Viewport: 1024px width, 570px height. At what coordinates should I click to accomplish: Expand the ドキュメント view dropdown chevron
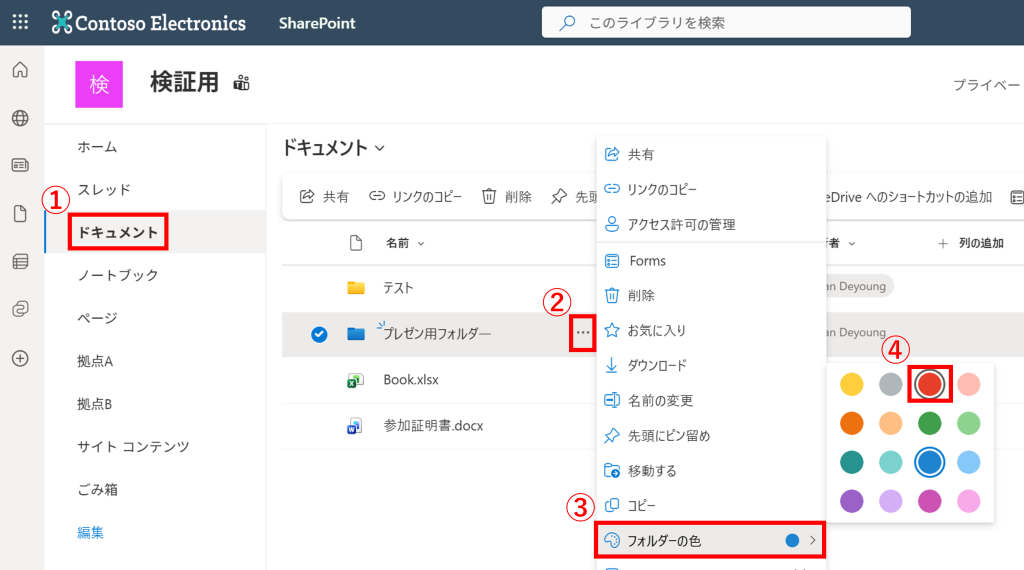pos(380,149)
